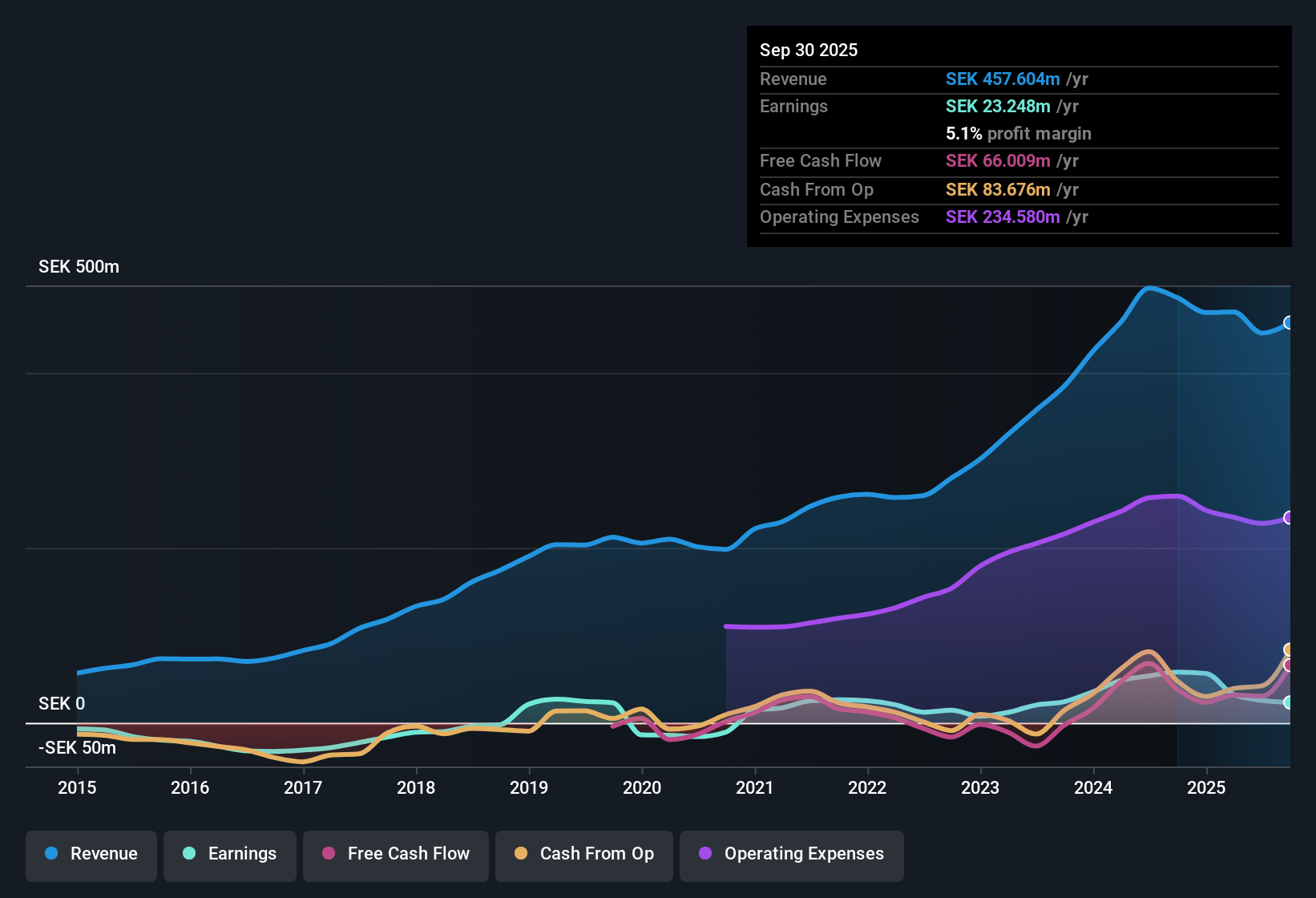Screen dimensions: 1316x898
Task: Click the Sep 30 2025 tooltip date
Action: pyautogui.click(x=809, y=50)
